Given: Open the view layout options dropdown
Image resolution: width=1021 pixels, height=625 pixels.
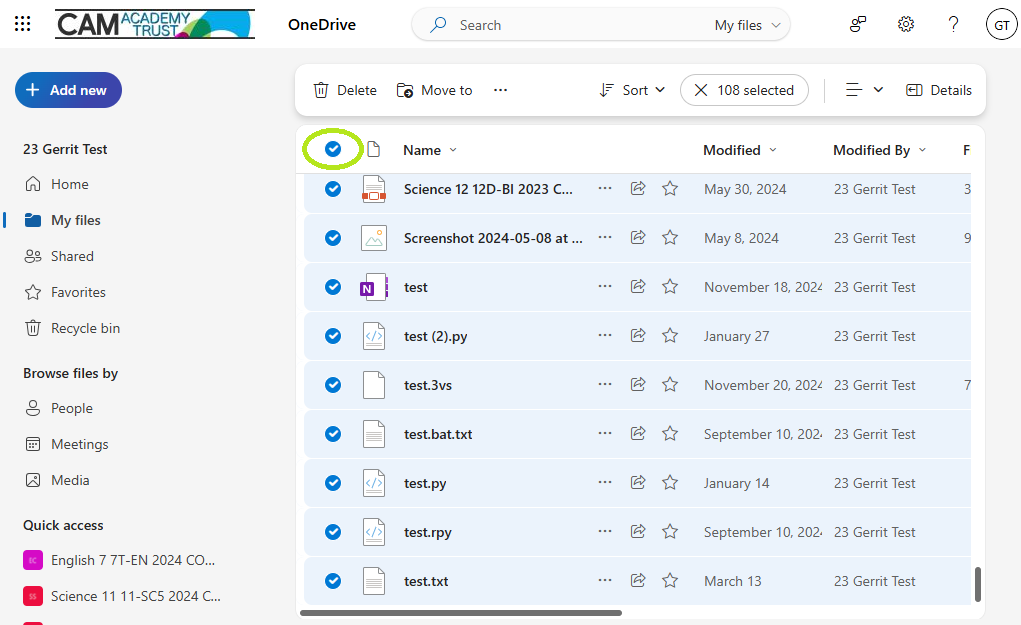Looking at the screenshot, I should point(864,90).
